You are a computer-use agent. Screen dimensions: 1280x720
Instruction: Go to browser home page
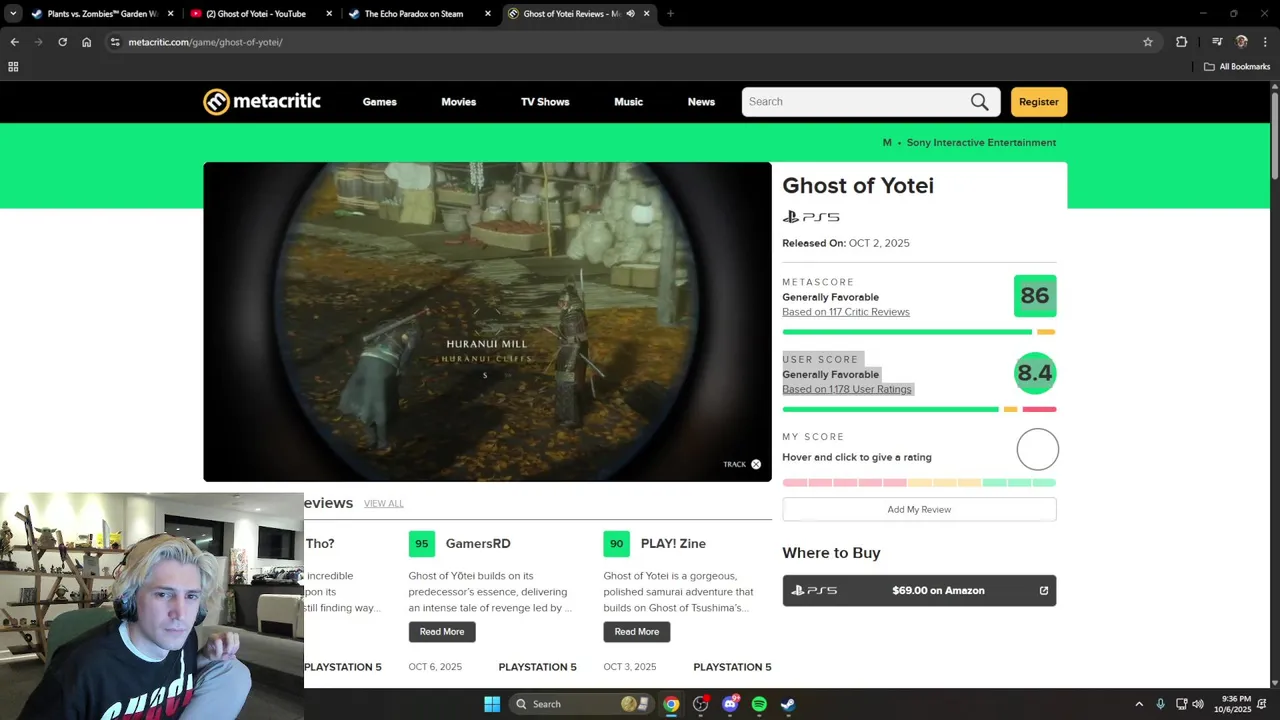[x=87, y=42]
